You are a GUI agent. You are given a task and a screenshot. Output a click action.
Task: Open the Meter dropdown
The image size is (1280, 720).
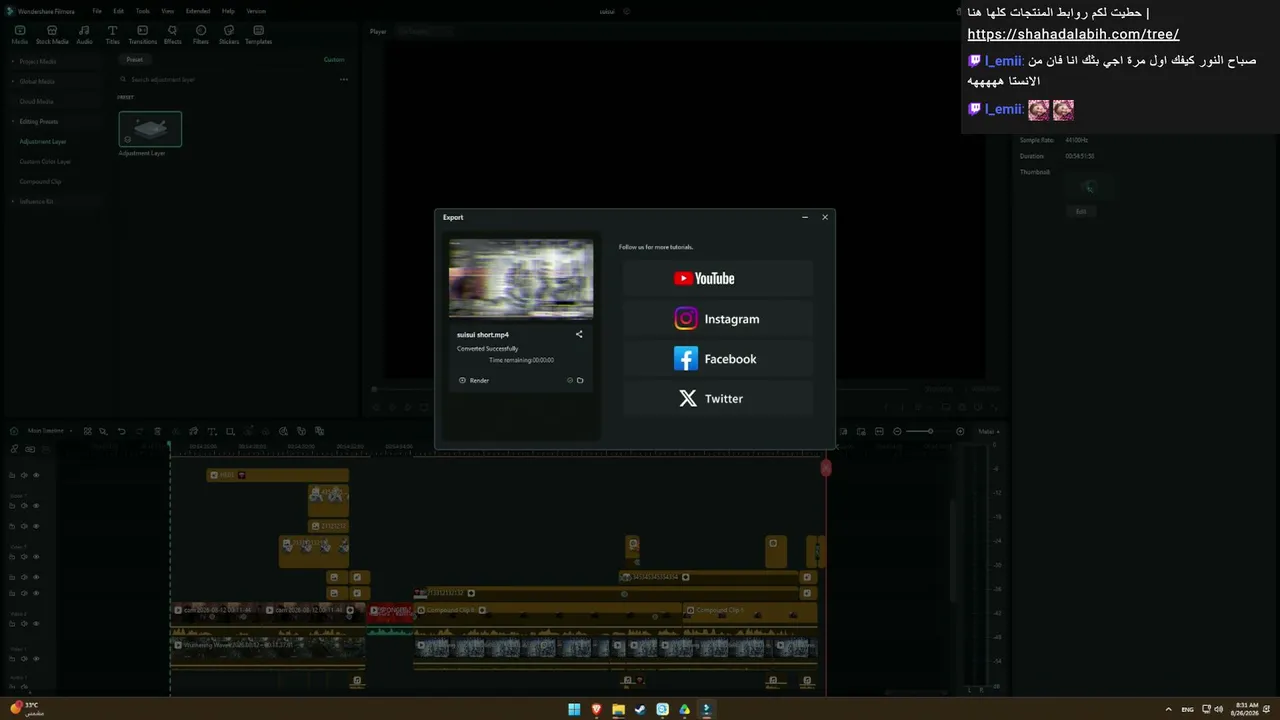[x=988, y=431]
